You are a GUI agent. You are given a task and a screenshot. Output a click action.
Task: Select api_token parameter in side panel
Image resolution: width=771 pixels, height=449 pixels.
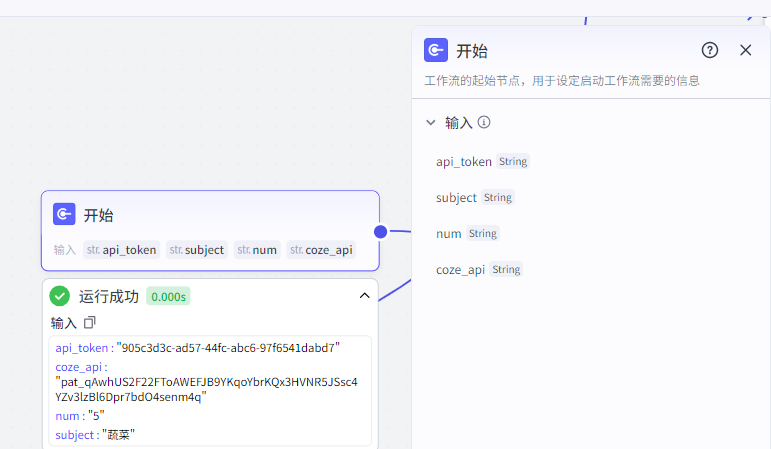click(464, 162)
